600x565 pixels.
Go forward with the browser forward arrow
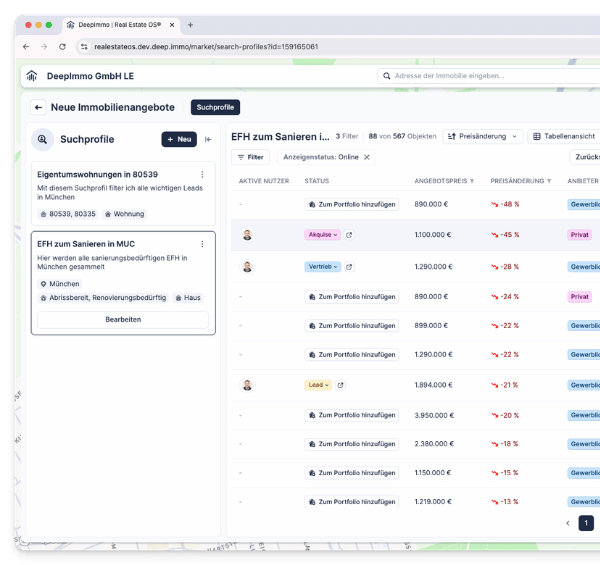[44, 47]
